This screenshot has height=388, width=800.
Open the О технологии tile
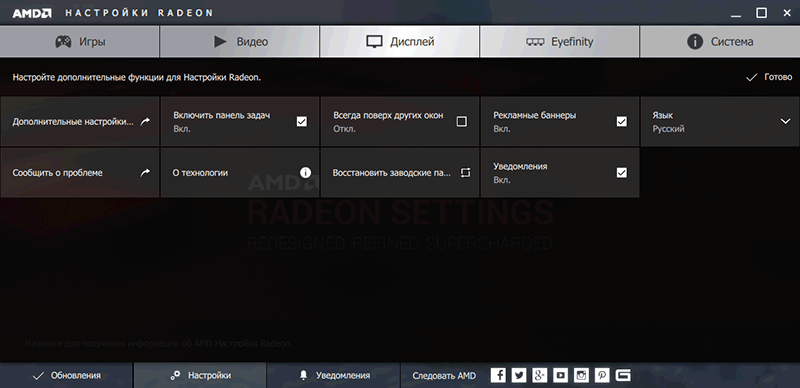pyautogui.click(x=240, y=173)
